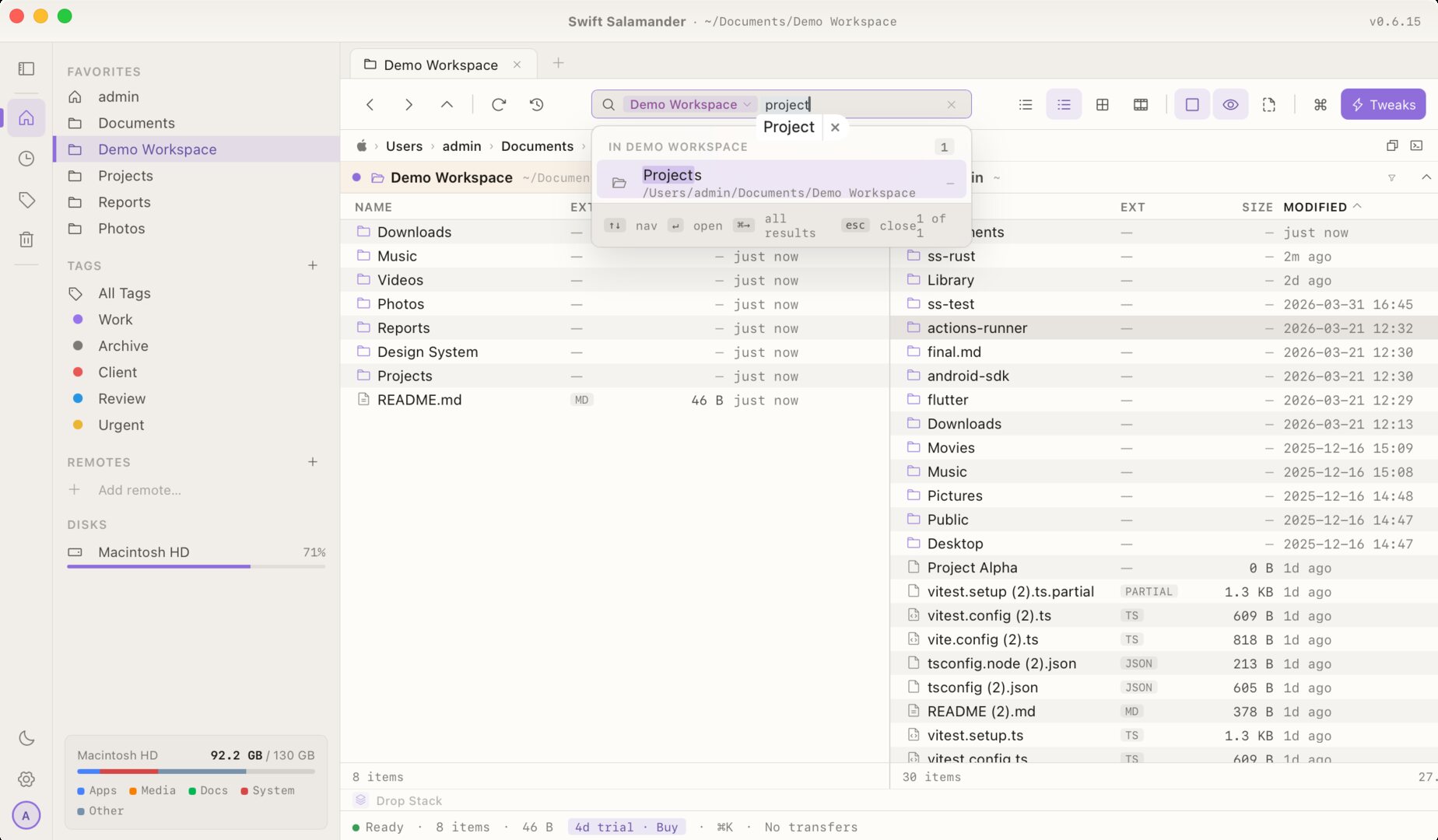Viewport: 1438px width, 840px height.
Task: Toggle the sidebar visibility
Action: tap(26, 68)
